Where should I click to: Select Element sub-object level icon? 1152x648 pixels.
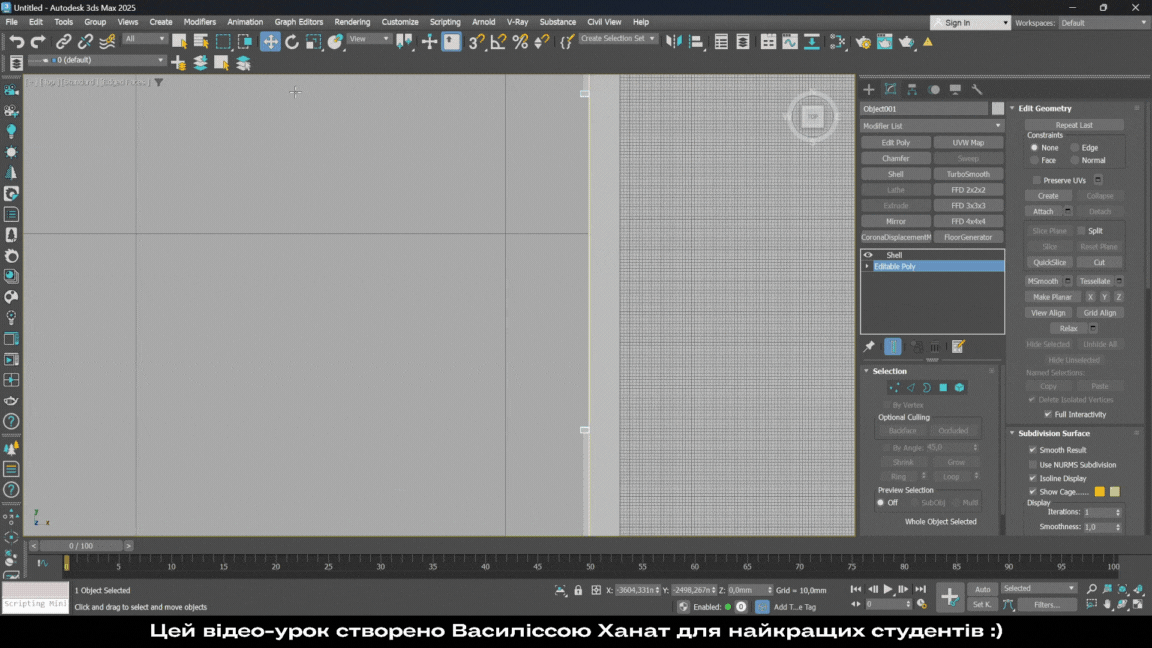coord(960,387)
